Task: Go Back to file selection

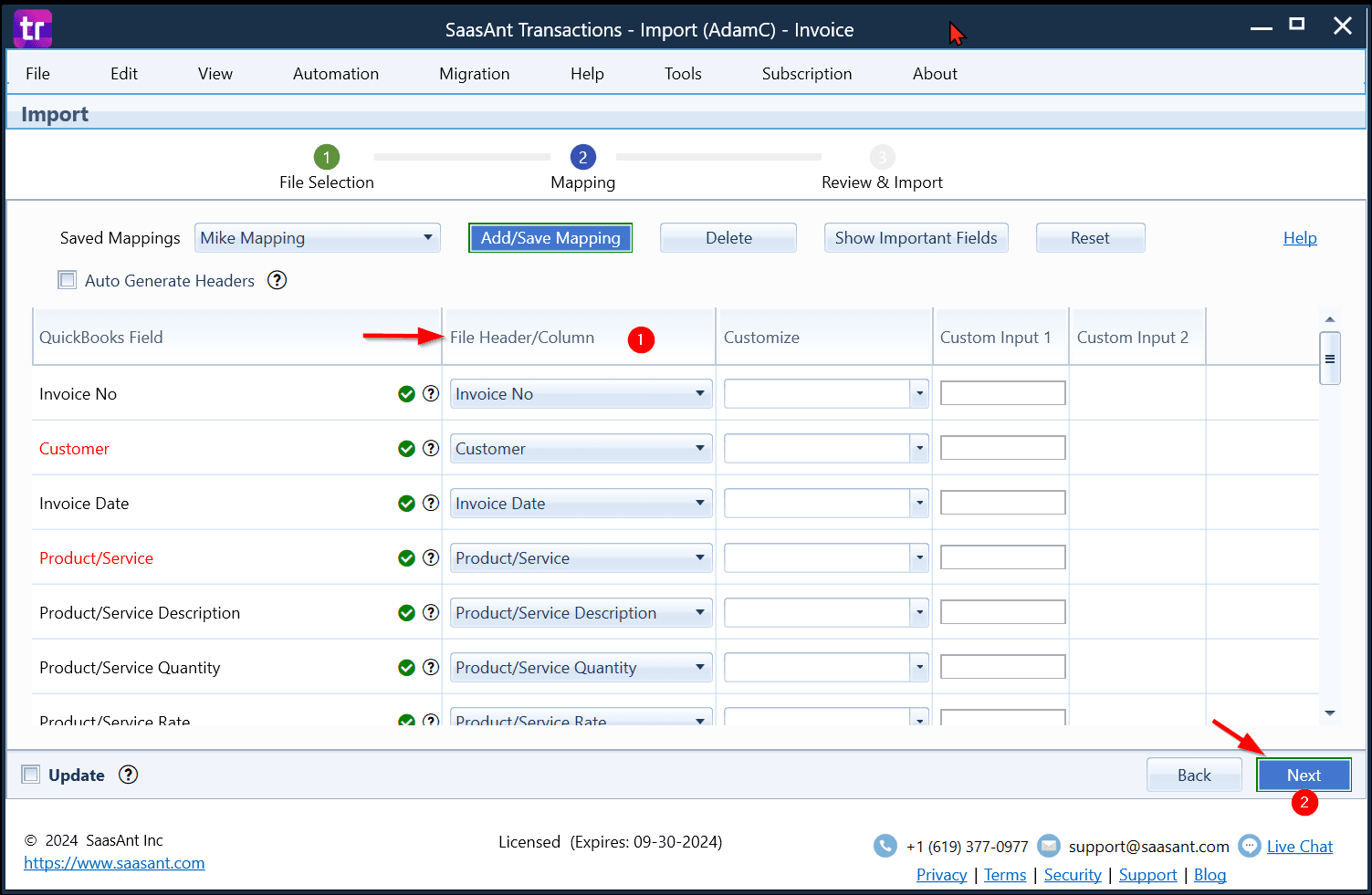Action: pos(1194,775)
